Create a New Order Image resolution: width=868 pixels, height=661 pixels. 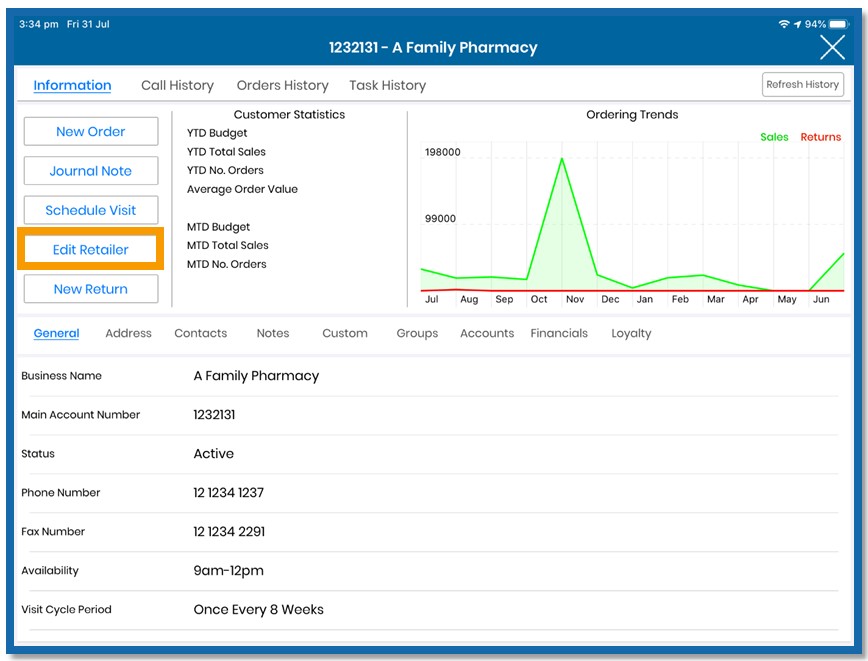91,131
